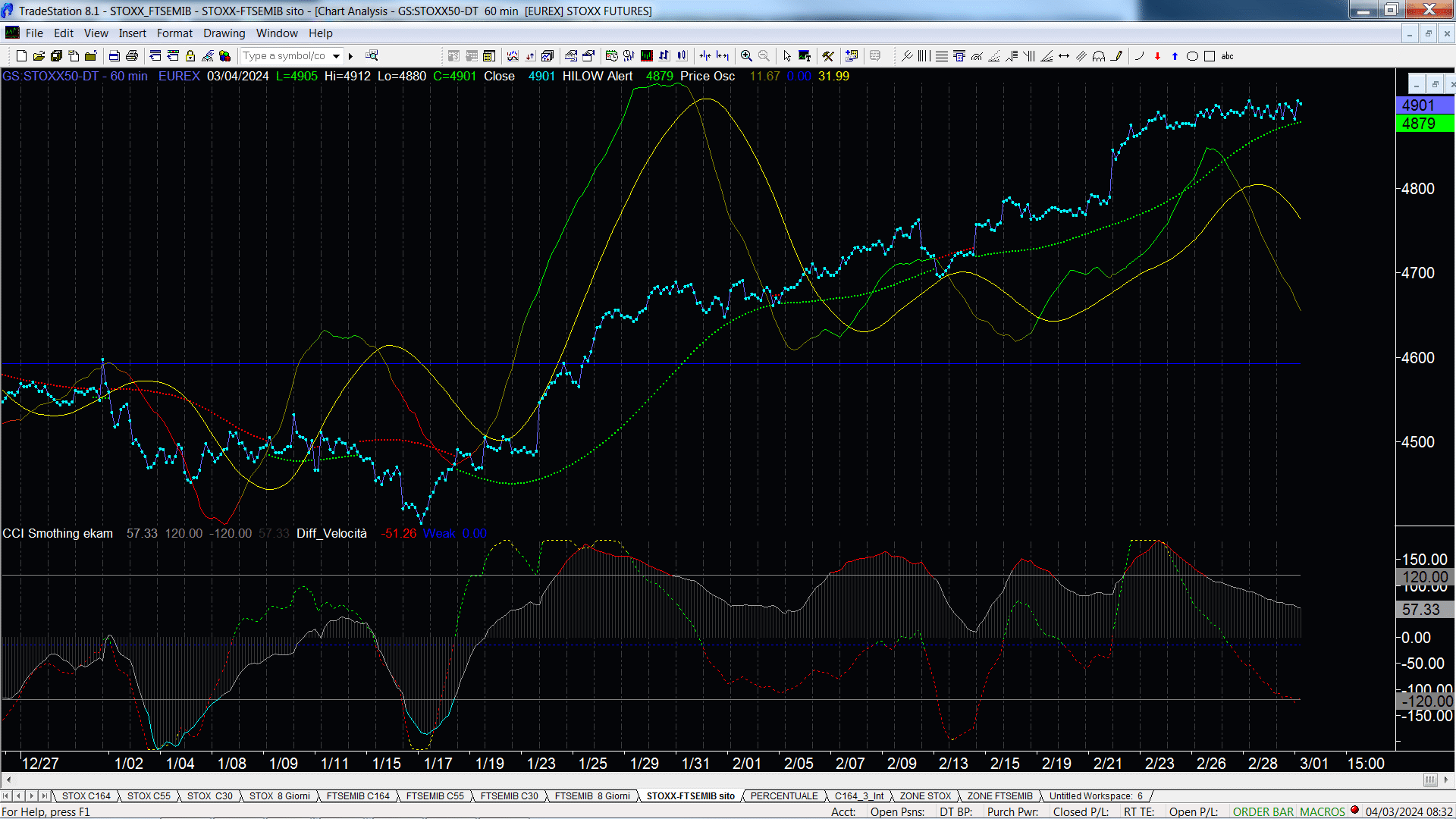Click the horizontal scrollbar right arrow
Screen dimensions: 1456x819
click(1447, 780)
